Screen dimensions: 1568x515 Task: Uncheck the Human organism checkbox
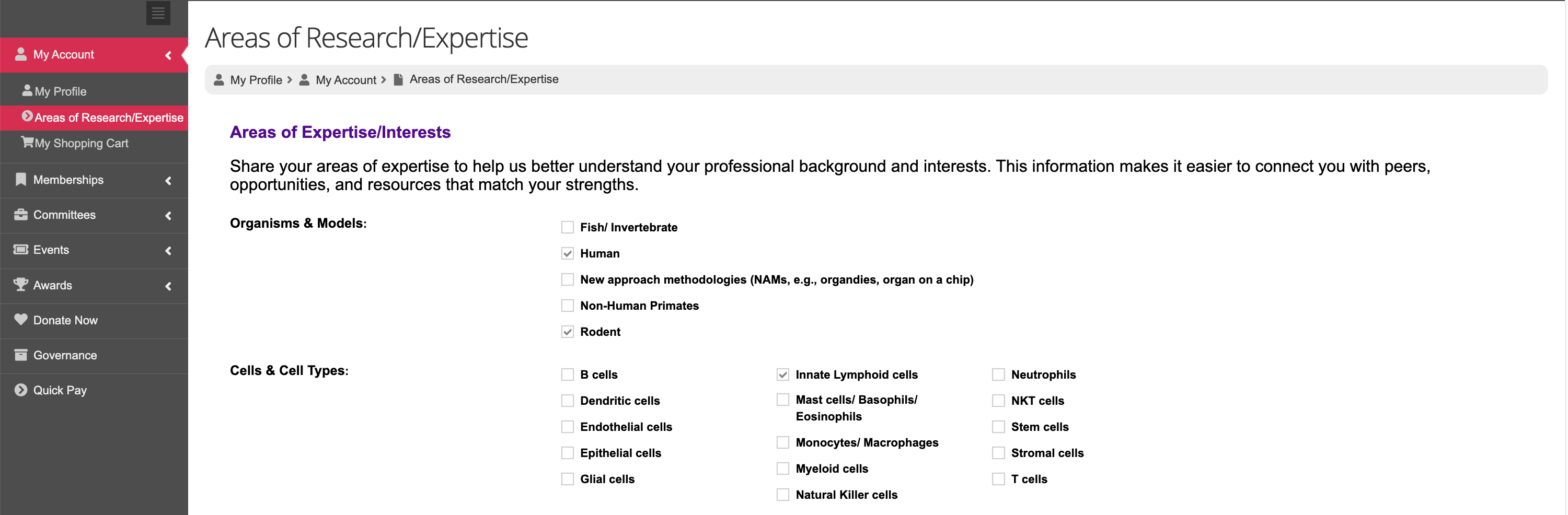point(567,253)
